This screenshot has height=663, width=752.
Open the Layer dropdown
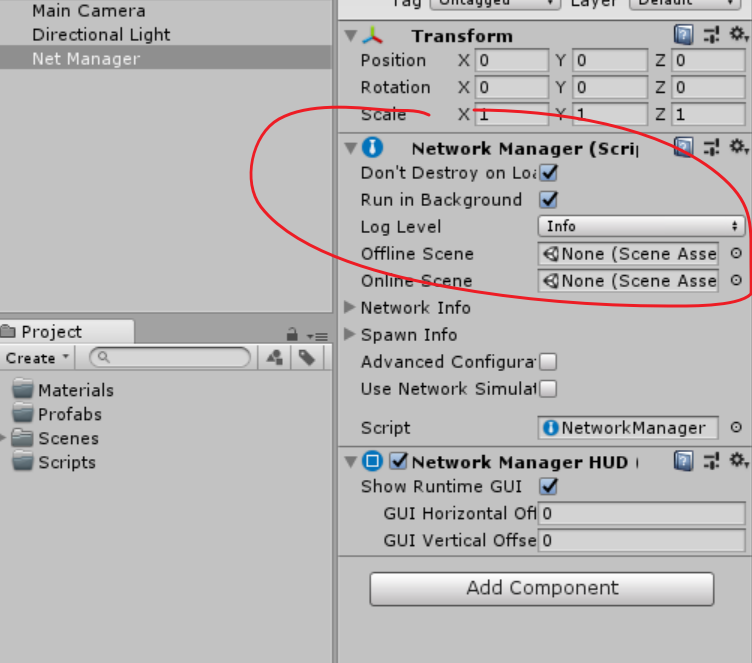684,4
